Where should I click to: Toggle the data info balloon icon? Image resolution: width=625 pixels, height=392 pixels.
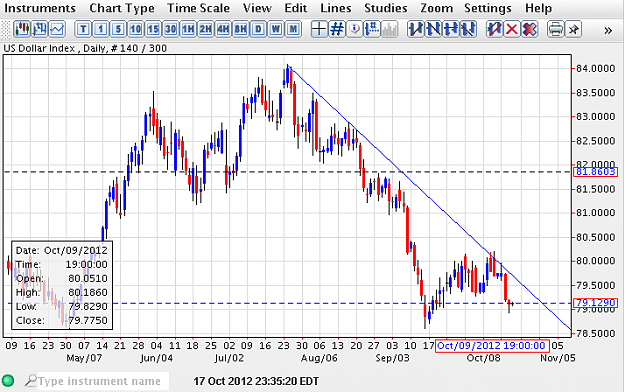(x=354, y=29)
